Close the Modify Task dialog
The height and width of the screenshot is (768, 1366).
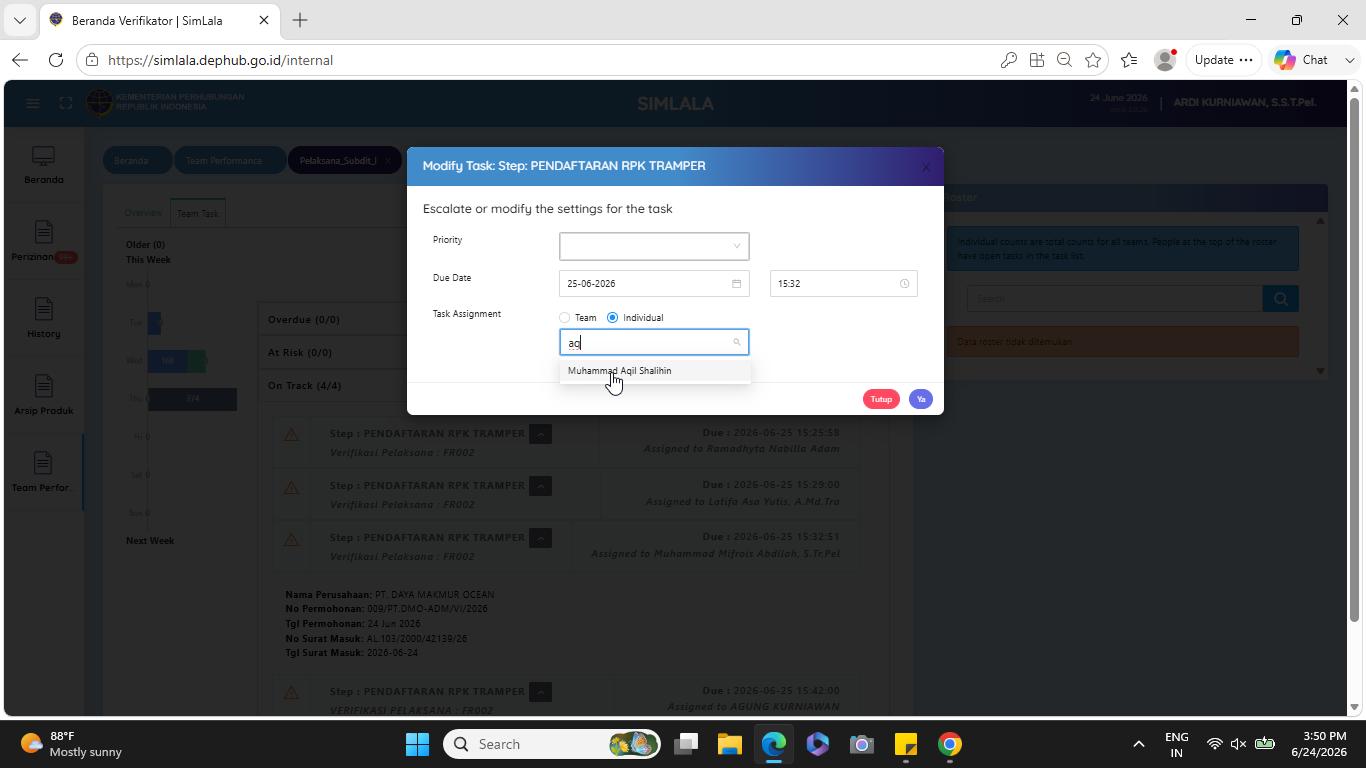(x=925, y=167)
